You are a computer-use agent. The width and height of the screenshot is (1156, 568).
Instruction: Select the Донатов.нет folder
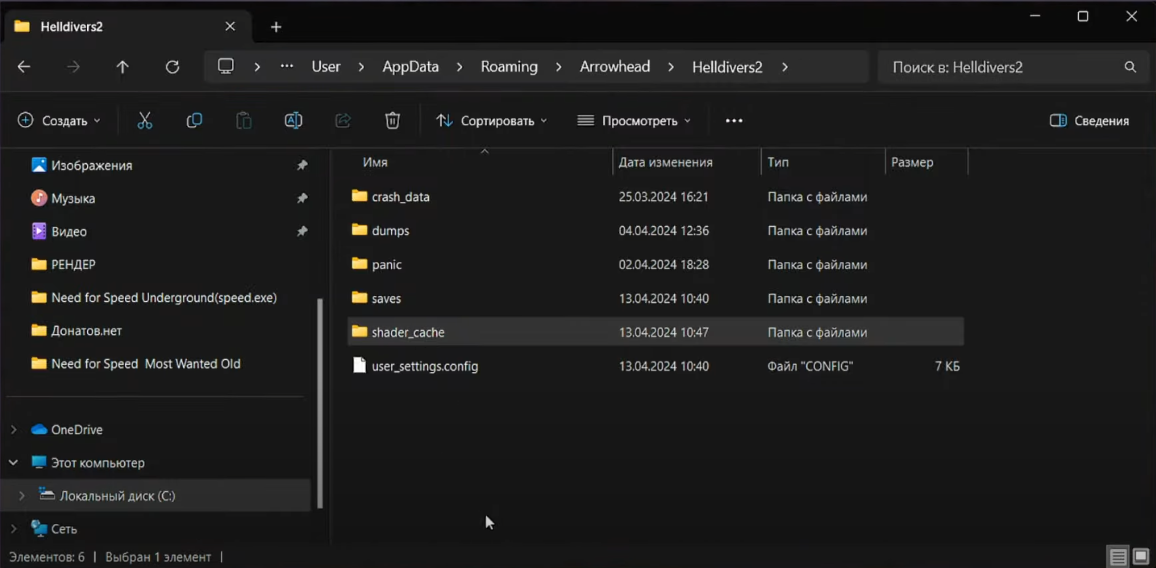point(86,330)
